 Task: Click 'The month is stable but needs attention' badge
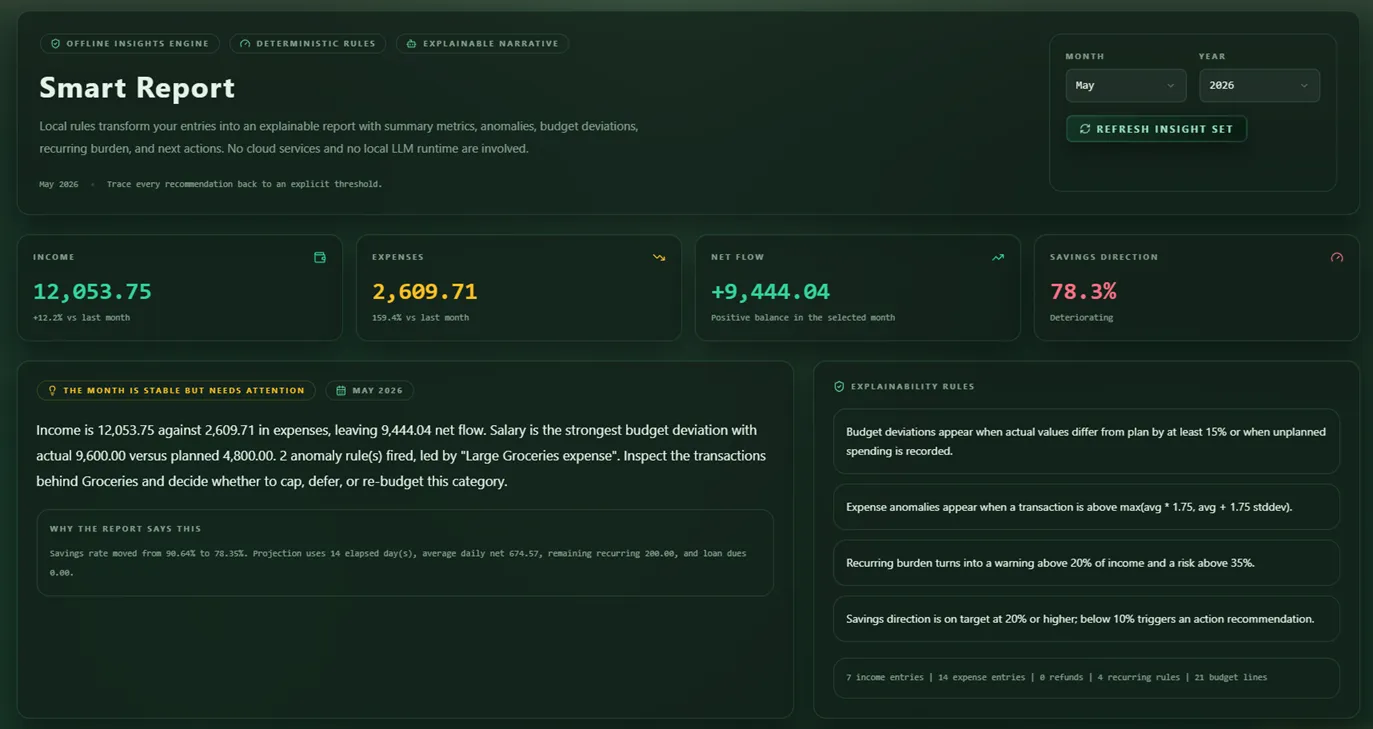pyautogui.click(x=176, y=391)
